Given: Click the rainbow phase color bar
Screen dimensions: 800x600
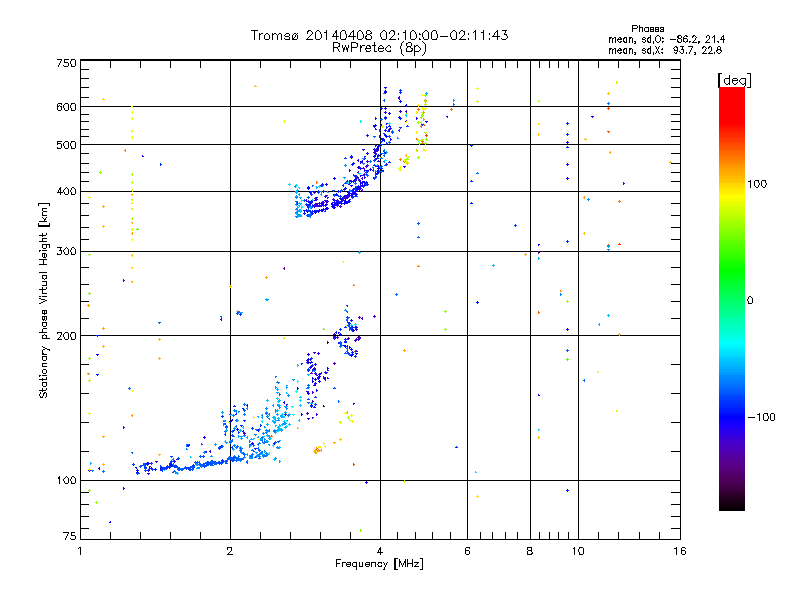Looking at the screenshot, I should [732, 299].
